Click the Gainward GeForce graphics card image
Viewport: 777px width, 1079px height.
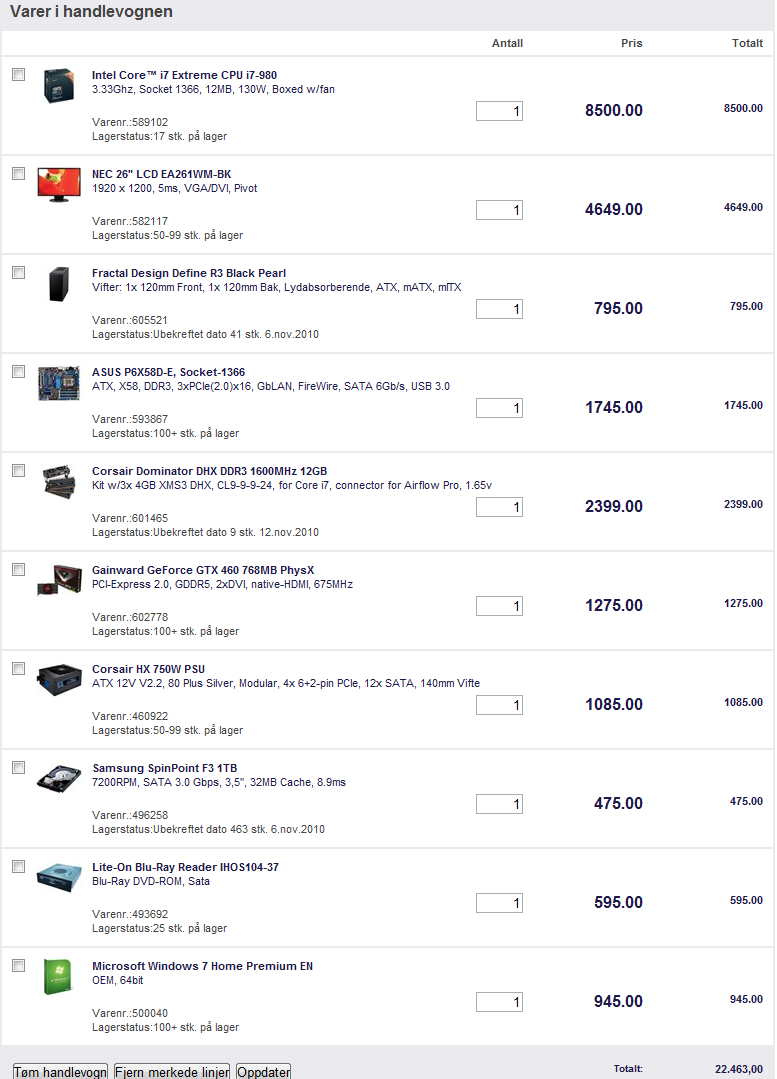59,580
